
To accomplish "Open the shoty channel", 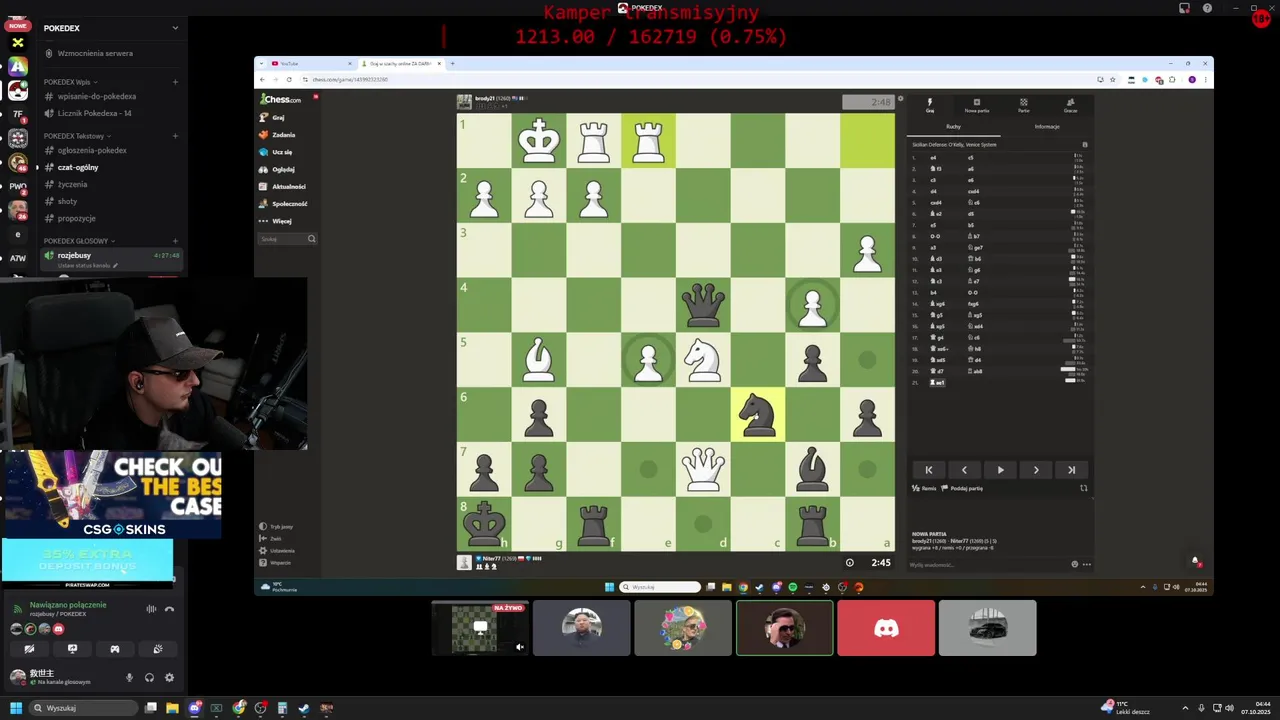I will point(67,201).
